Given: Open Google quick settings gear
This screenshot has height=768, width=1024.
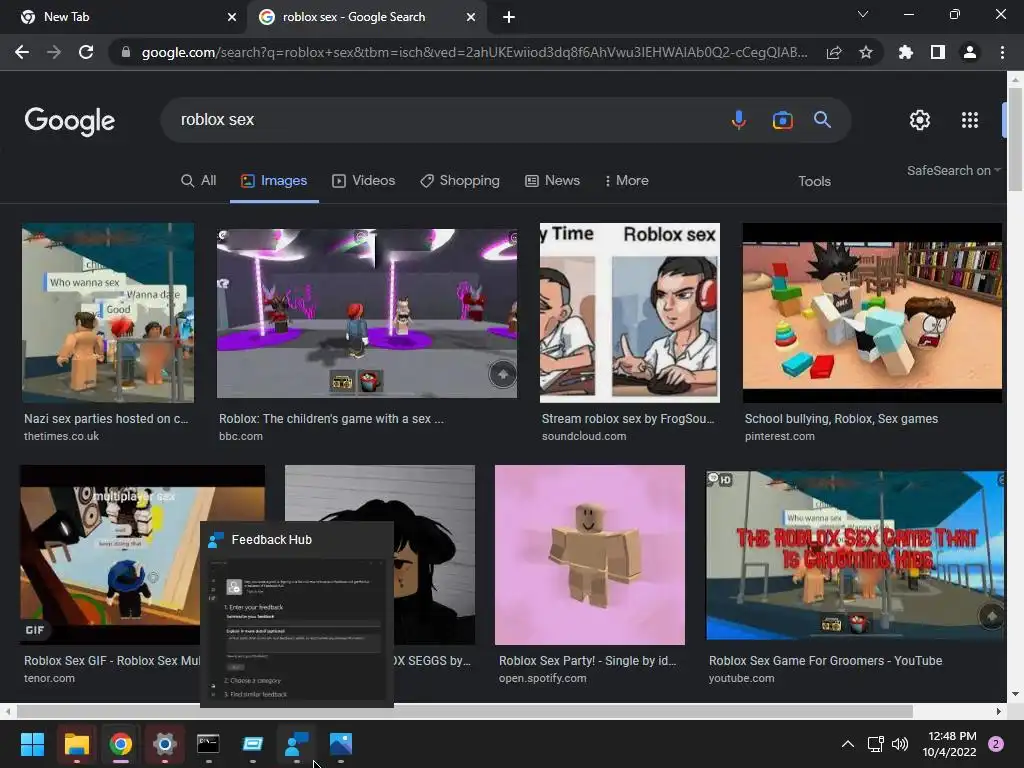Looking at the screenshot, I should coord(920,120).
